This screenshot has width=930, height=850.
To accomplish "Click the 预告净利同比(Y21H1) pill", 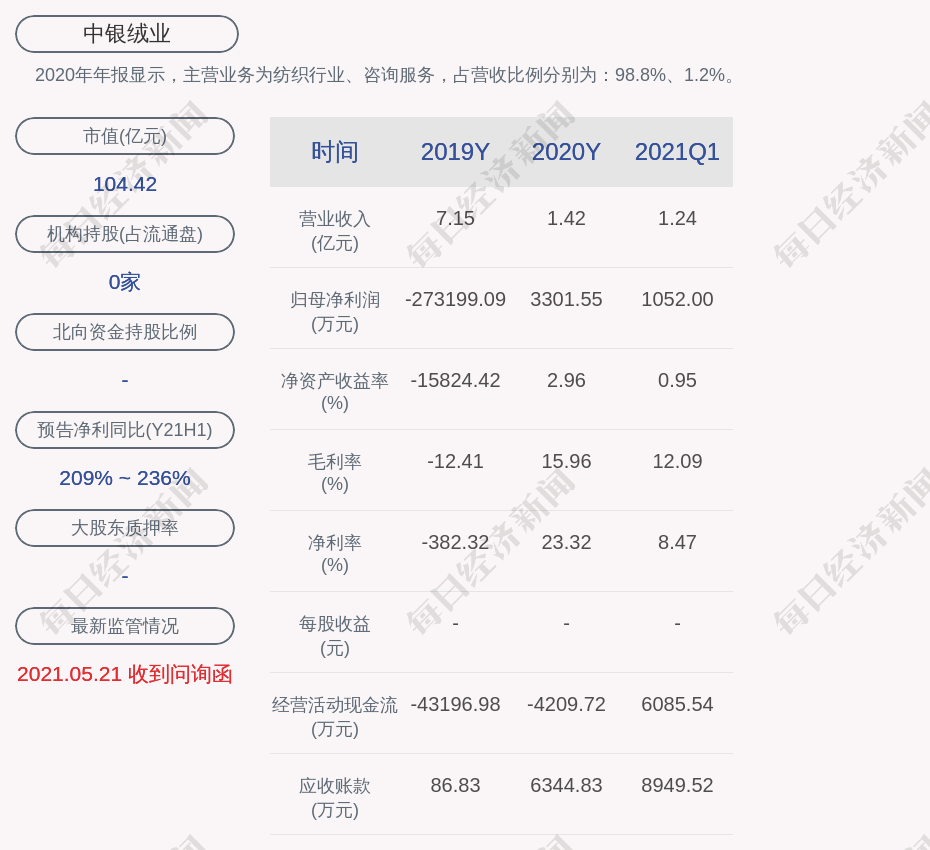I will 125,429.
